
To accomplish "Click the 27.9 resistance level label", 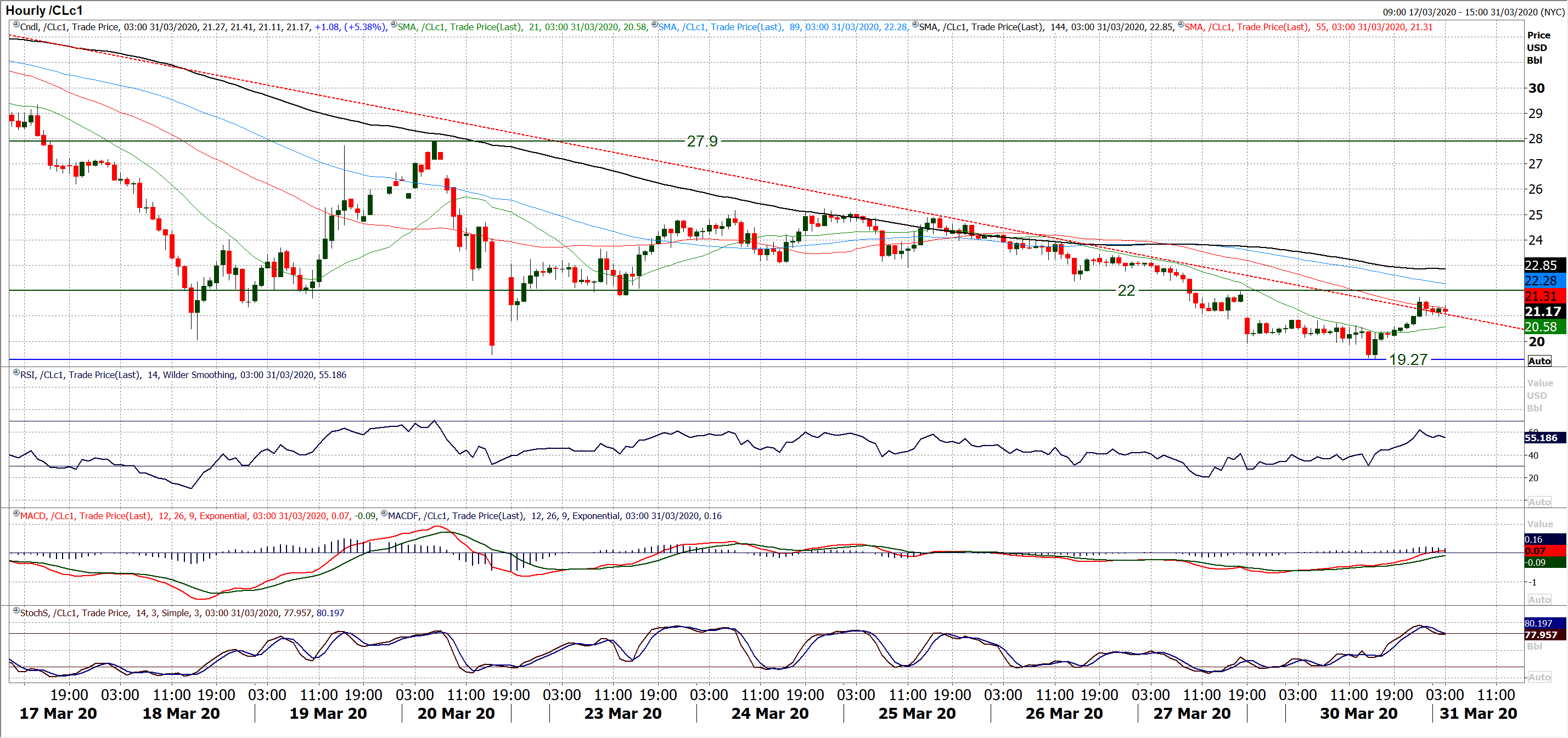I will tap(702, 141).
